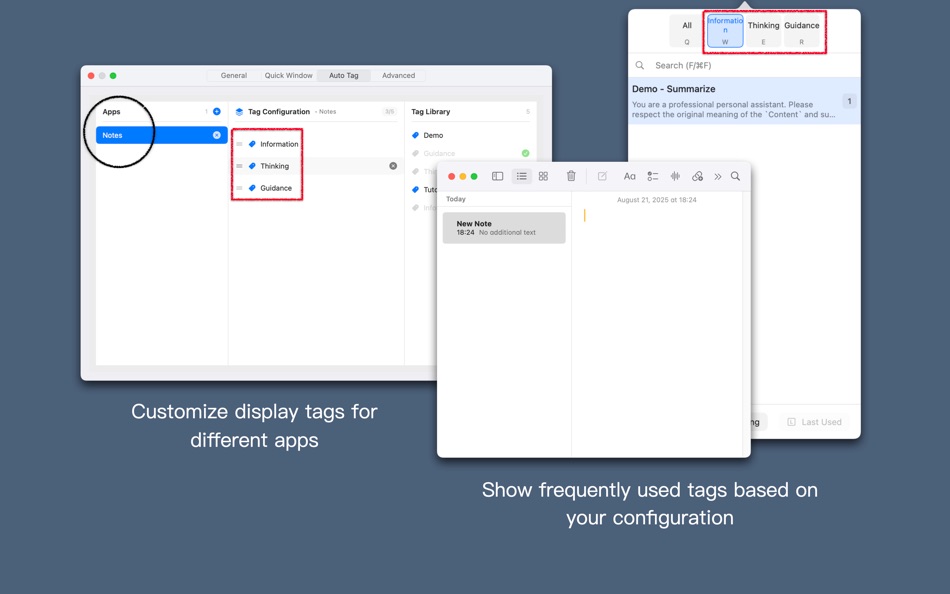Open the Notes entry under Tag Configuration header
Screen dimensions: 950x594
(x=328, y=111)
